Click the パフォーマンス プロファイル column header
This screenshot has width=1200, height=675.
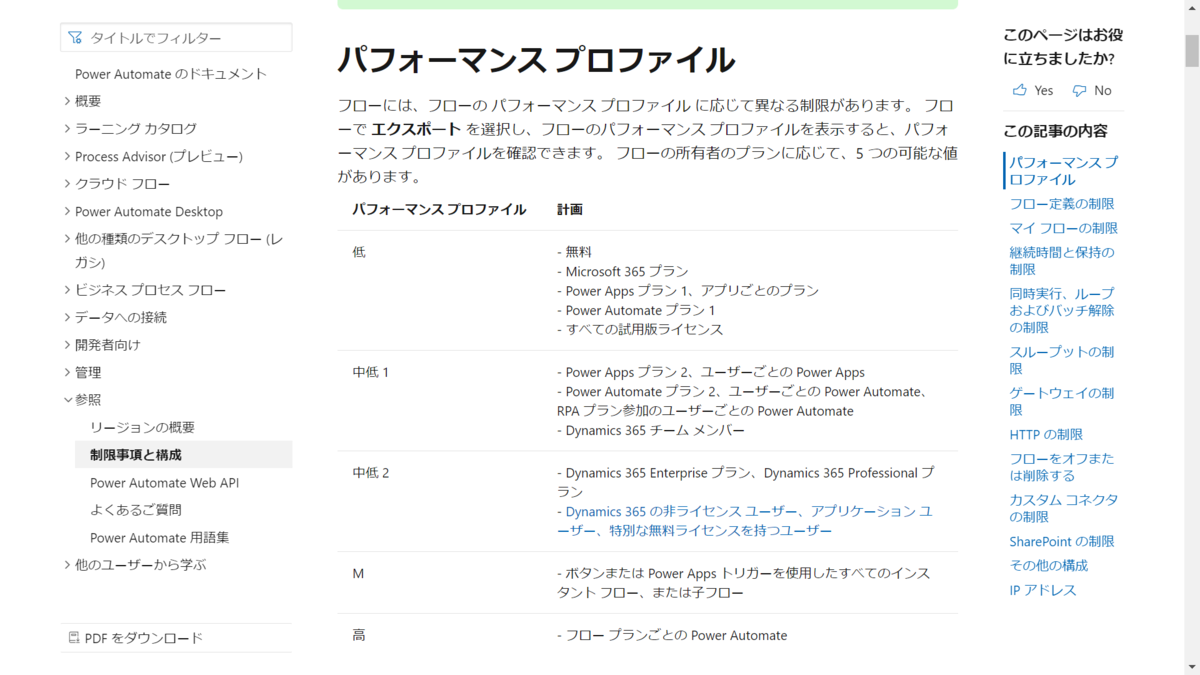click(x=439, y=210)
